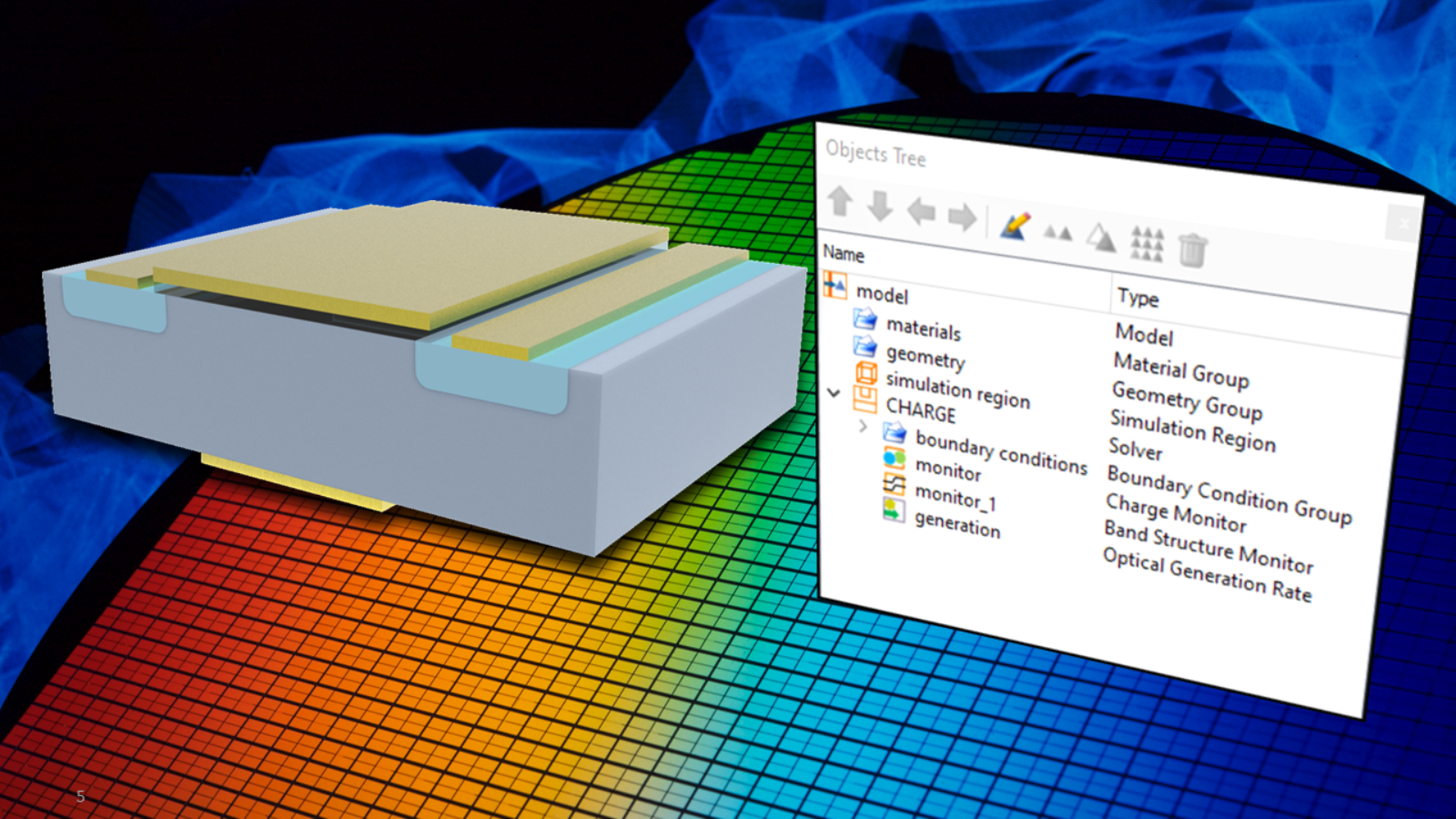Select the materials group item
This screenshot has height=819, width=1456.
923,329
